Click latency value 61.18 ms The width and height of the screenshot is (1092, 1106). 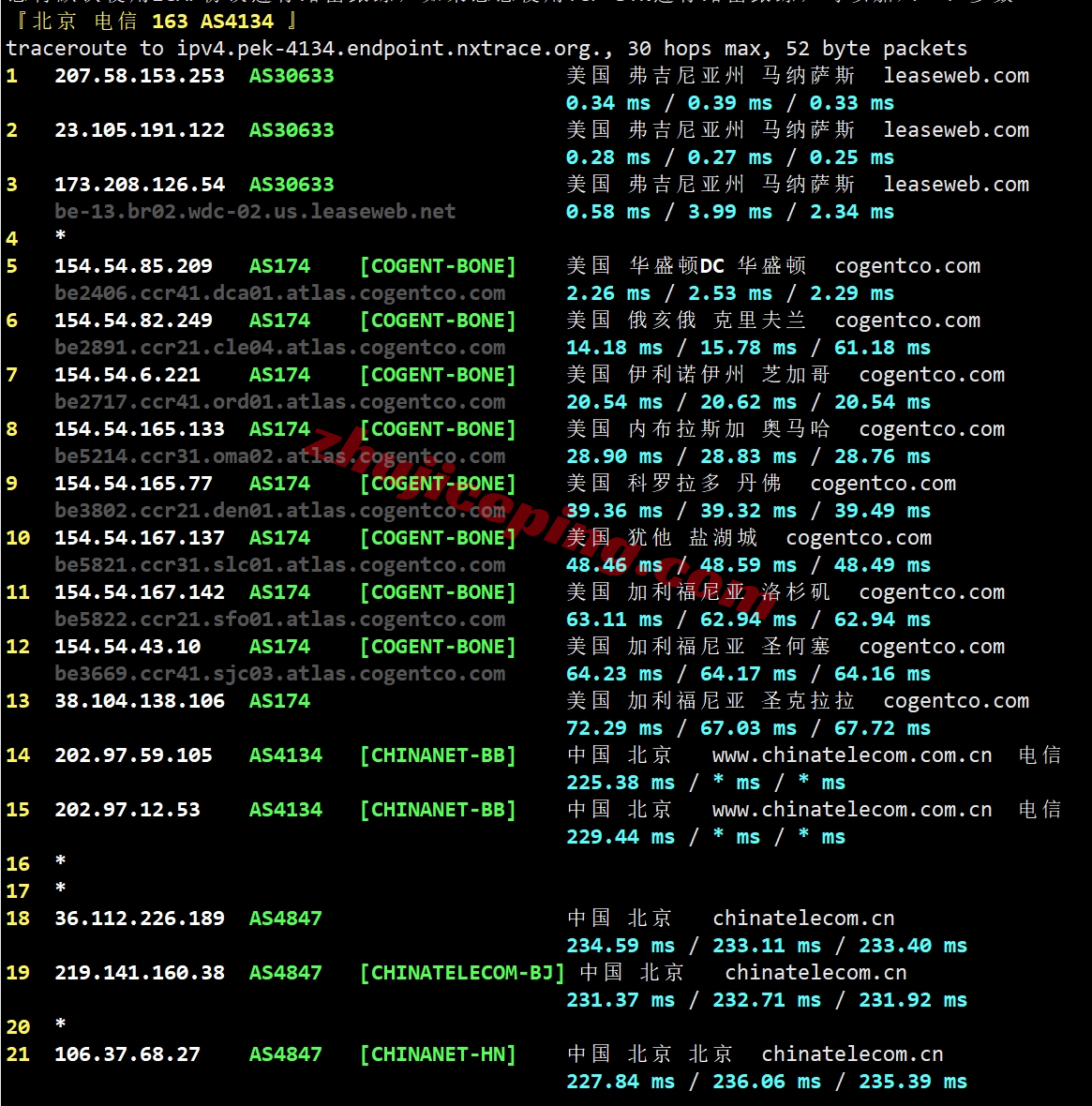coord(882,347)
